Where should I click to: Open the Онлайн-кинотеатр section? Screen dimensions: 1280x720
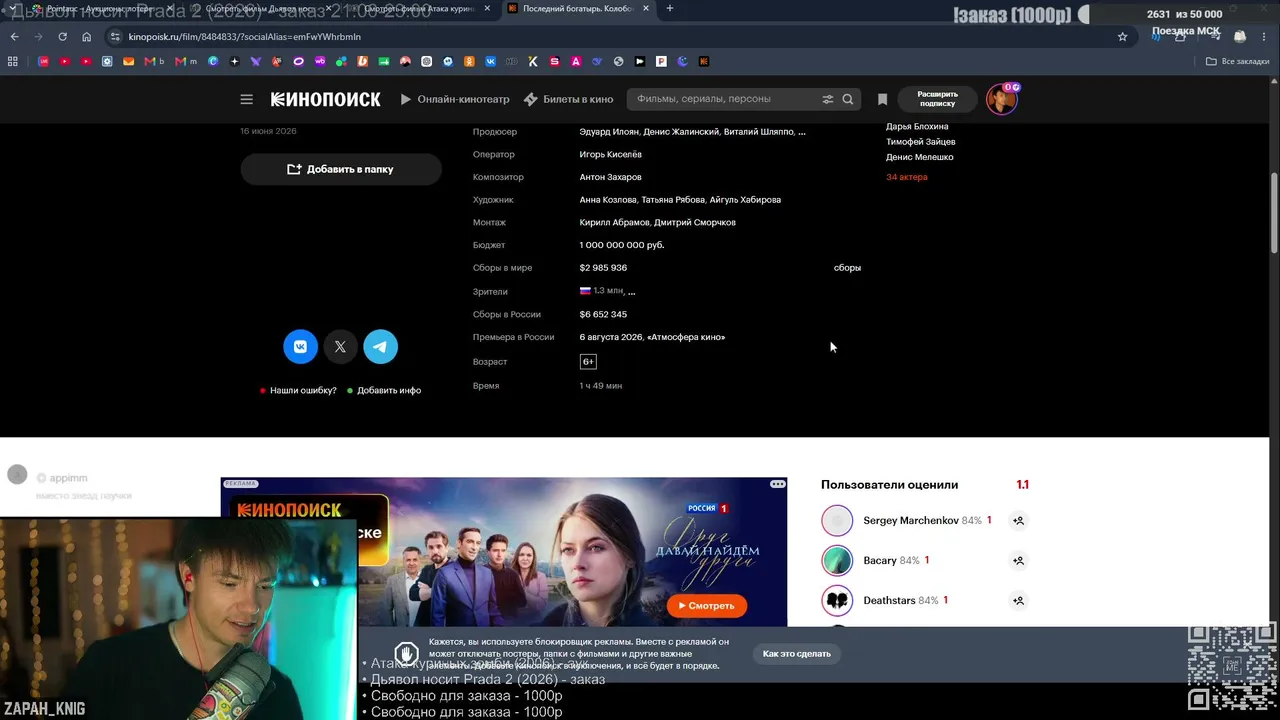[x=455, y=99]
